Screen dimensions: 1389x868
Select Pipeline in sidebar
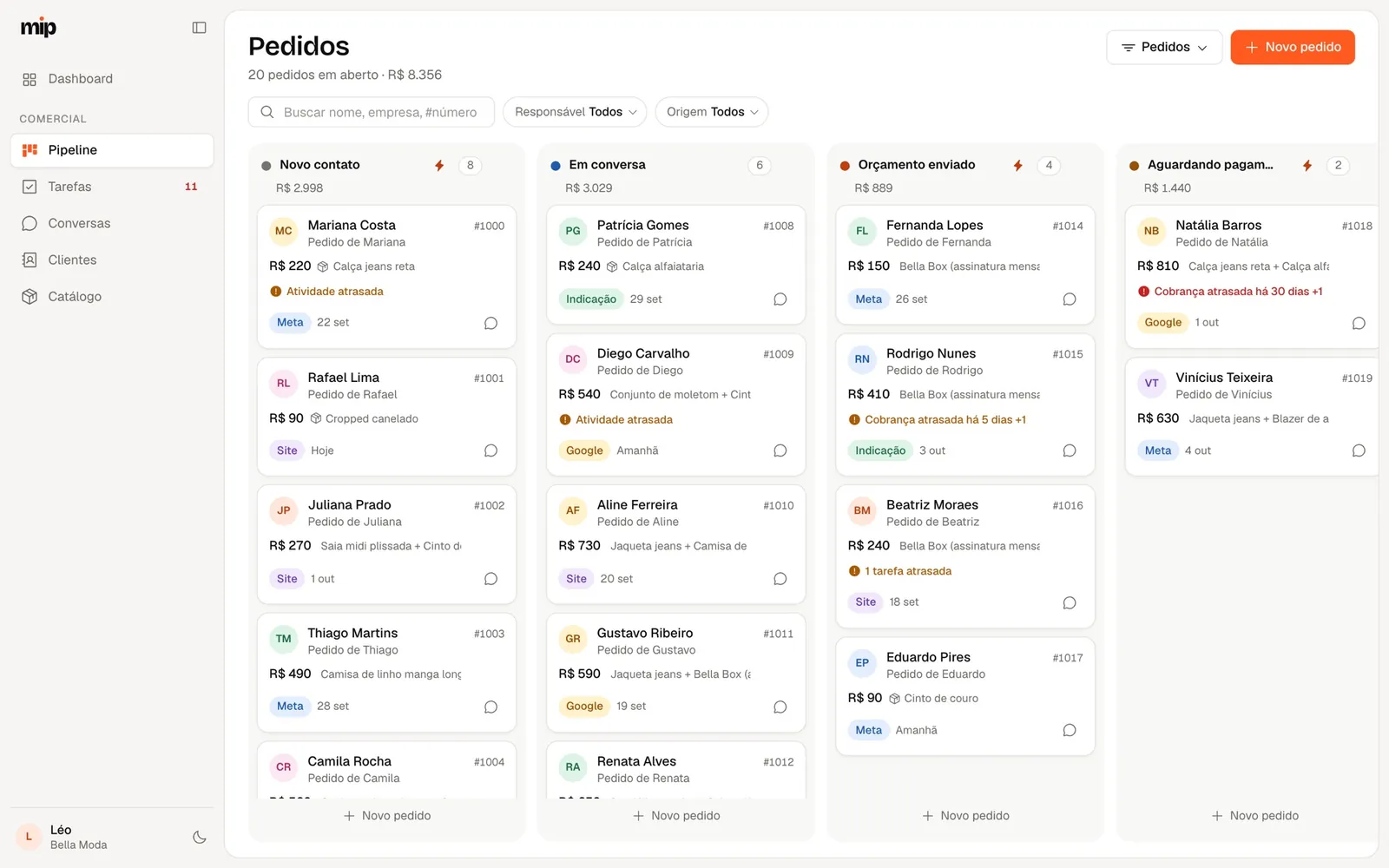pos(112,150)
